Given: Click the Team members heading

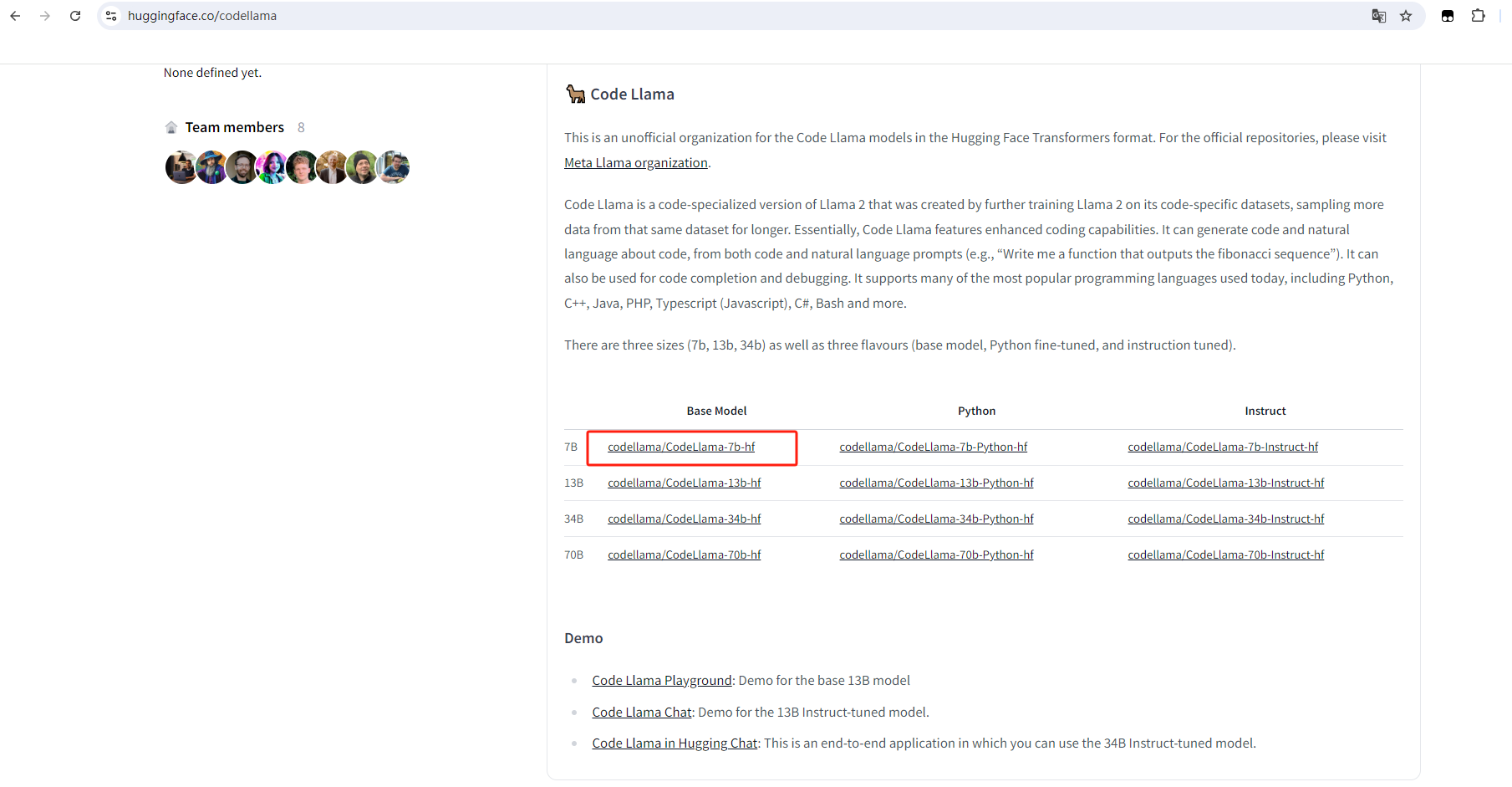Looking at the screenshot, I should 235,127.
